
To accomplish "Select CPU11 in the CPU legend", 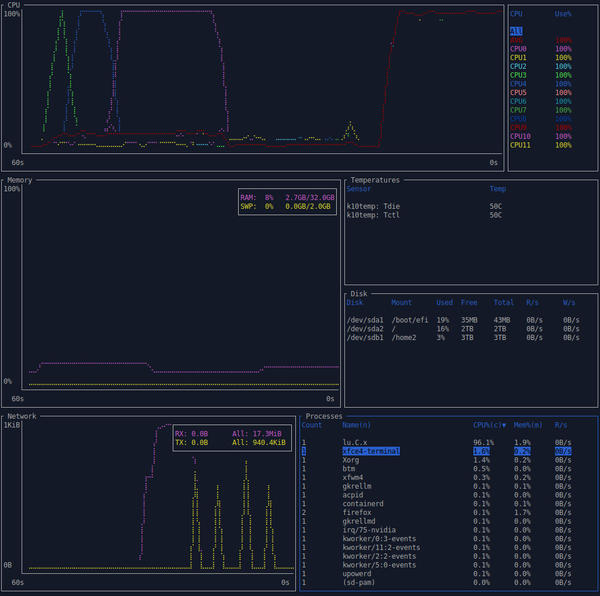I will [x=541, y=145].
